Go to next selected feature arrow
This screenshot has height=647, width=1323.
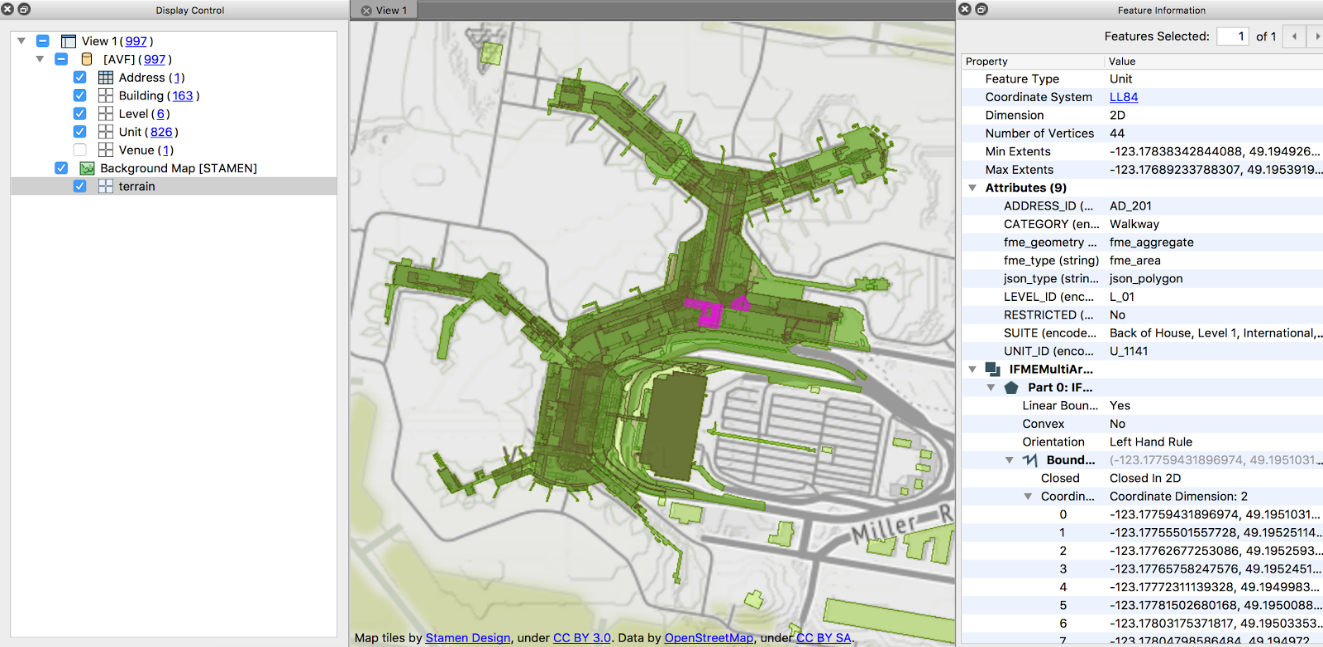pyautogui.click(x=1317, y=37)
